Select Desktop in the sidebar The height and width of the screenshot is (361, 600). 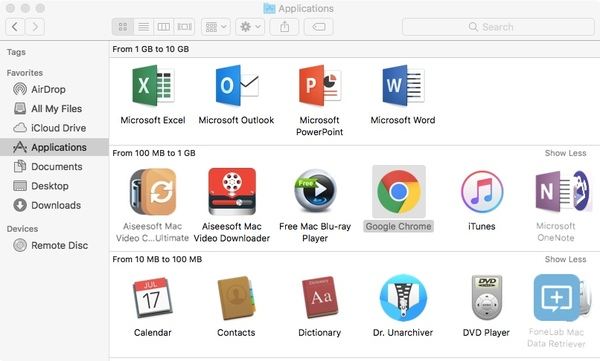click(54, 186)
